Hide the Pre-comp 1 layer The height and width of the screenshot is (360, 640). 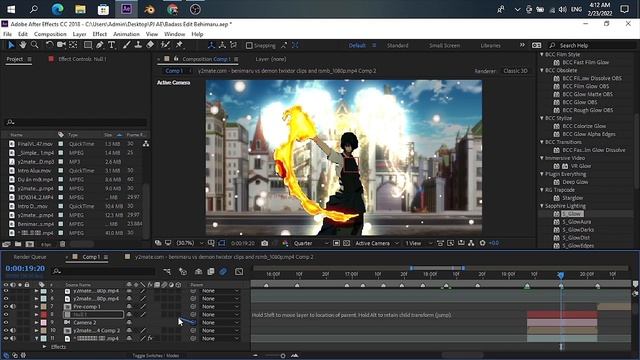(6, 307)
